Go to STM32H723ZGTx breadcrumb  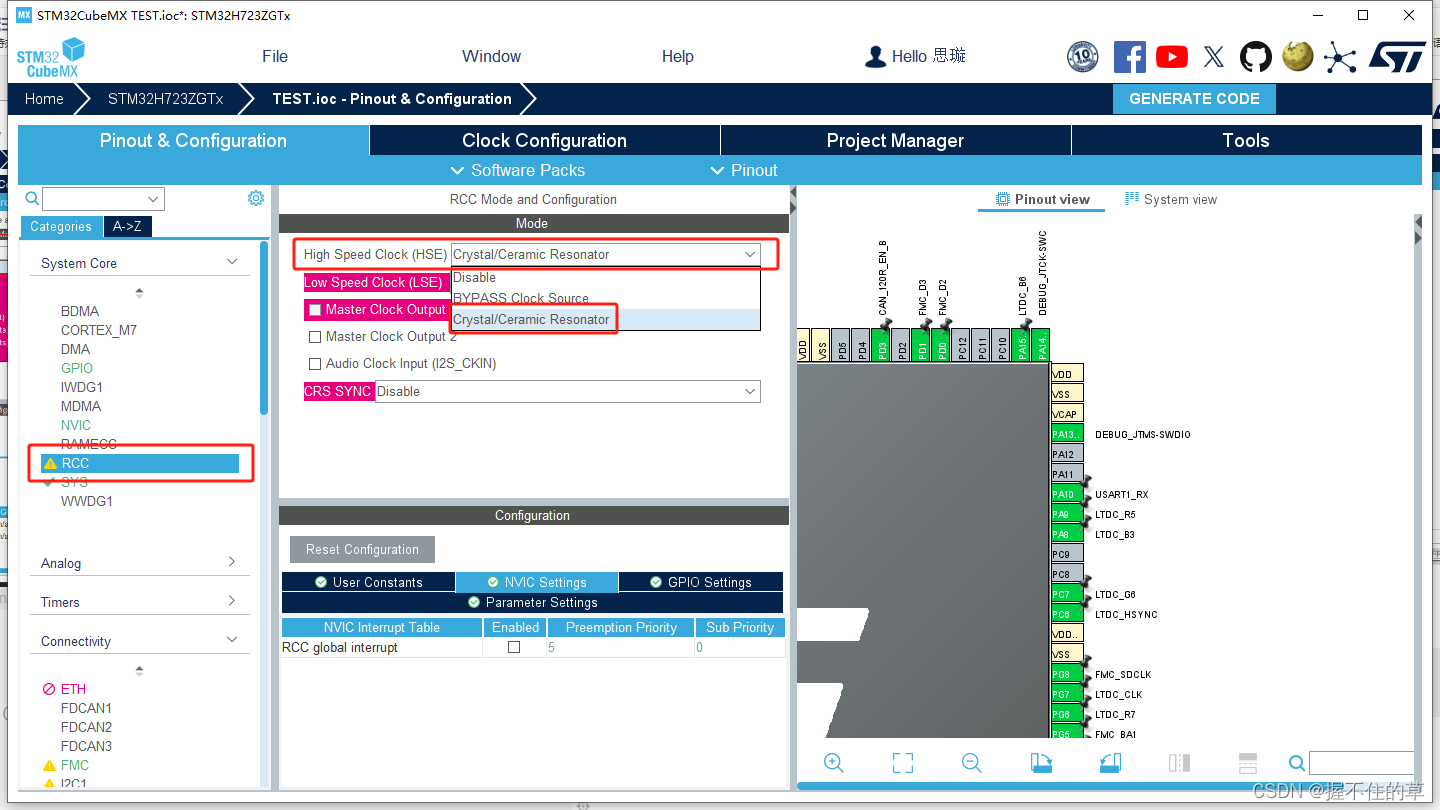(x=165, y=99)
